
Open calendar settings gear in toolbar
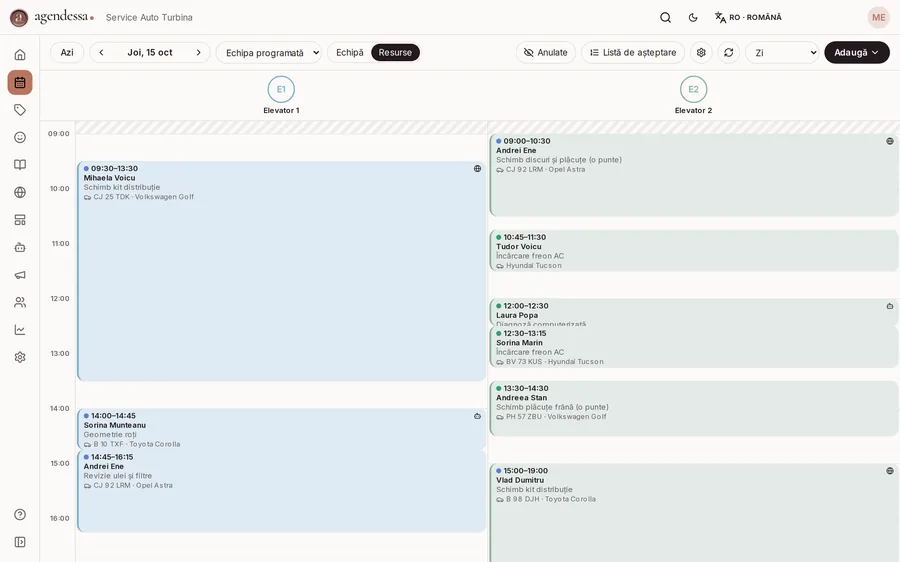coord(701,52)
